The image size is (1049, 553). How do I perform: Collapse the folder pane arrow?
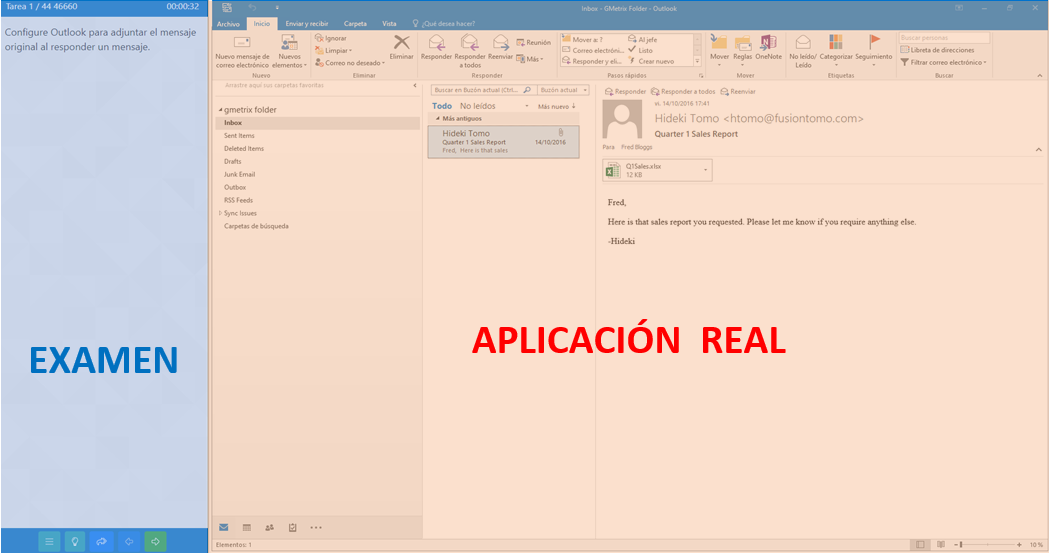pyautogui.click(x=415, y=86)
